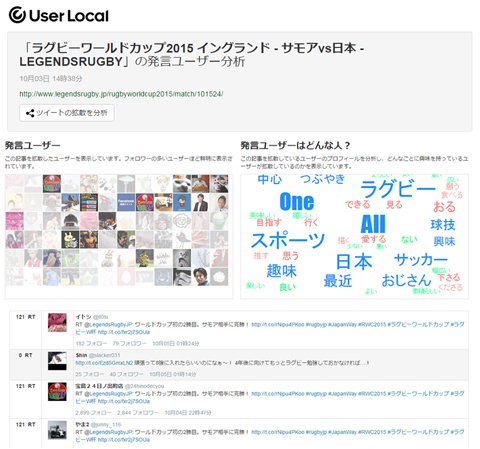480x449 pixels.
Task: Click the word 趣味 in the word cloud
Action: pos(282,271)
